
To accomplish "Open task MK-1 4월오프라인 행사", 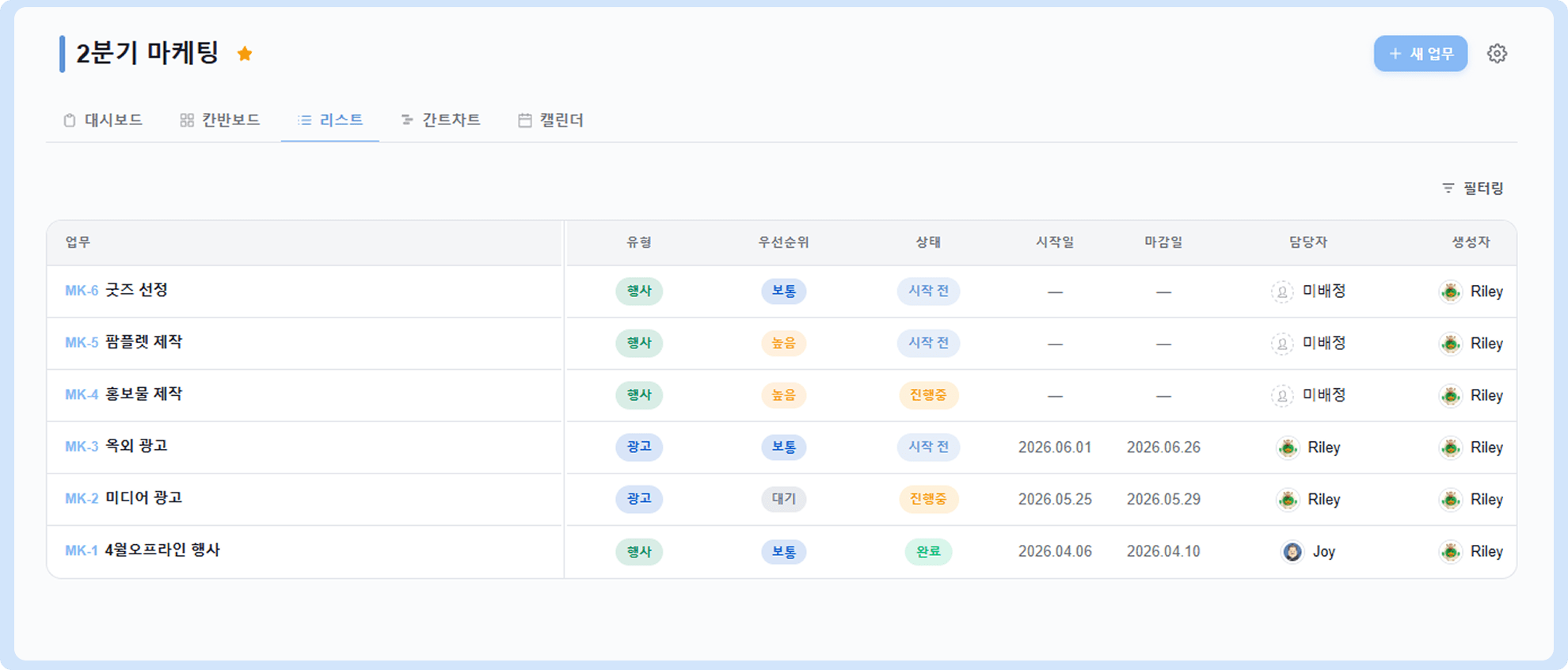I will coord(143,550).
